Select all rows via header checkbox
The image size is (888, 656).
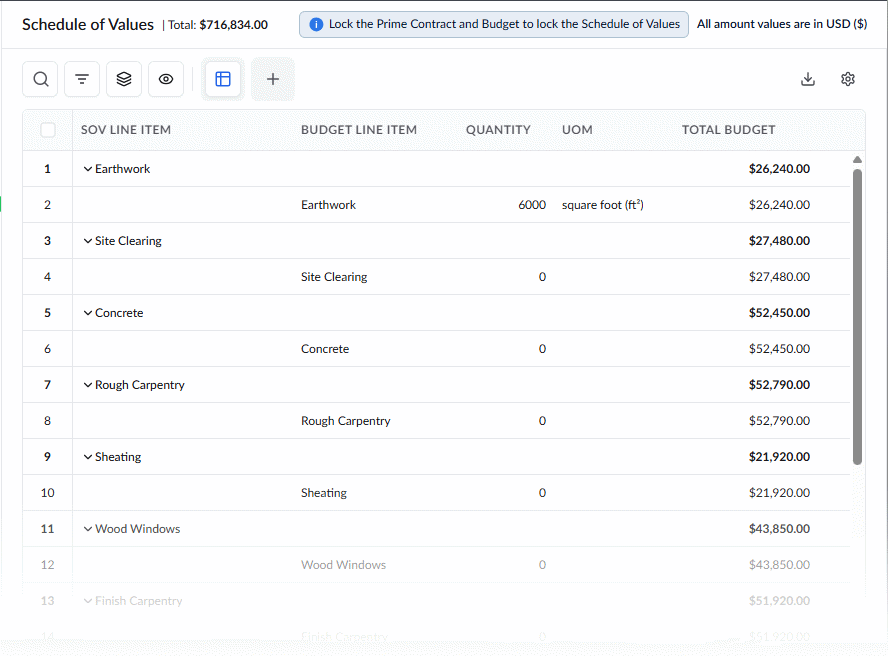(x=48, y=130)
